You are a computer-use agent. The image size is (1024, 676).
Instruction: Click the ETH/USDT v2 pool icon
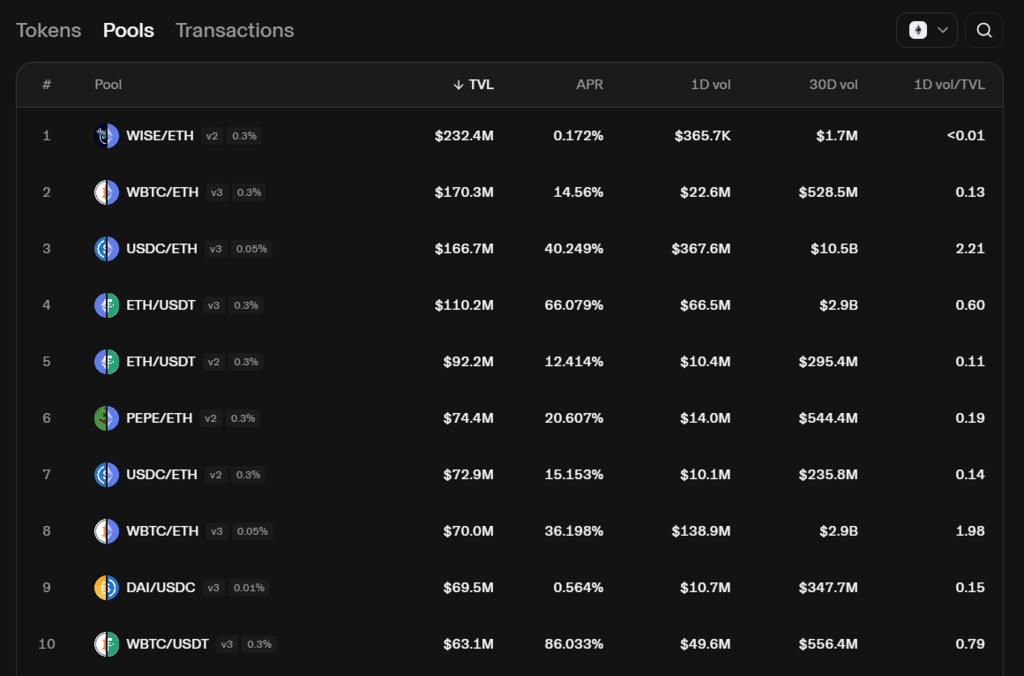click(106, 362)
